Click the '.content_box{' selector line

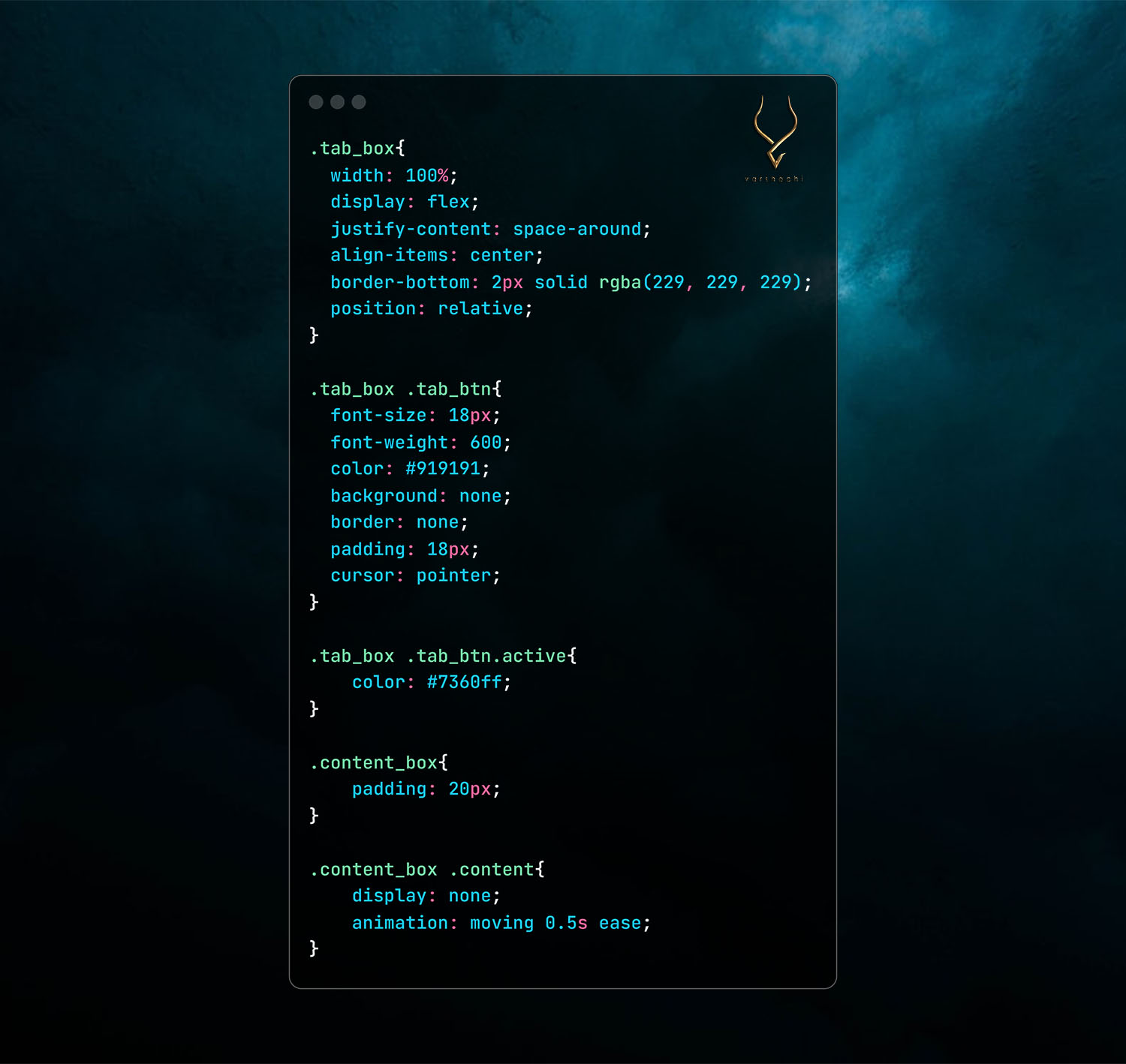tap(379, 763)
